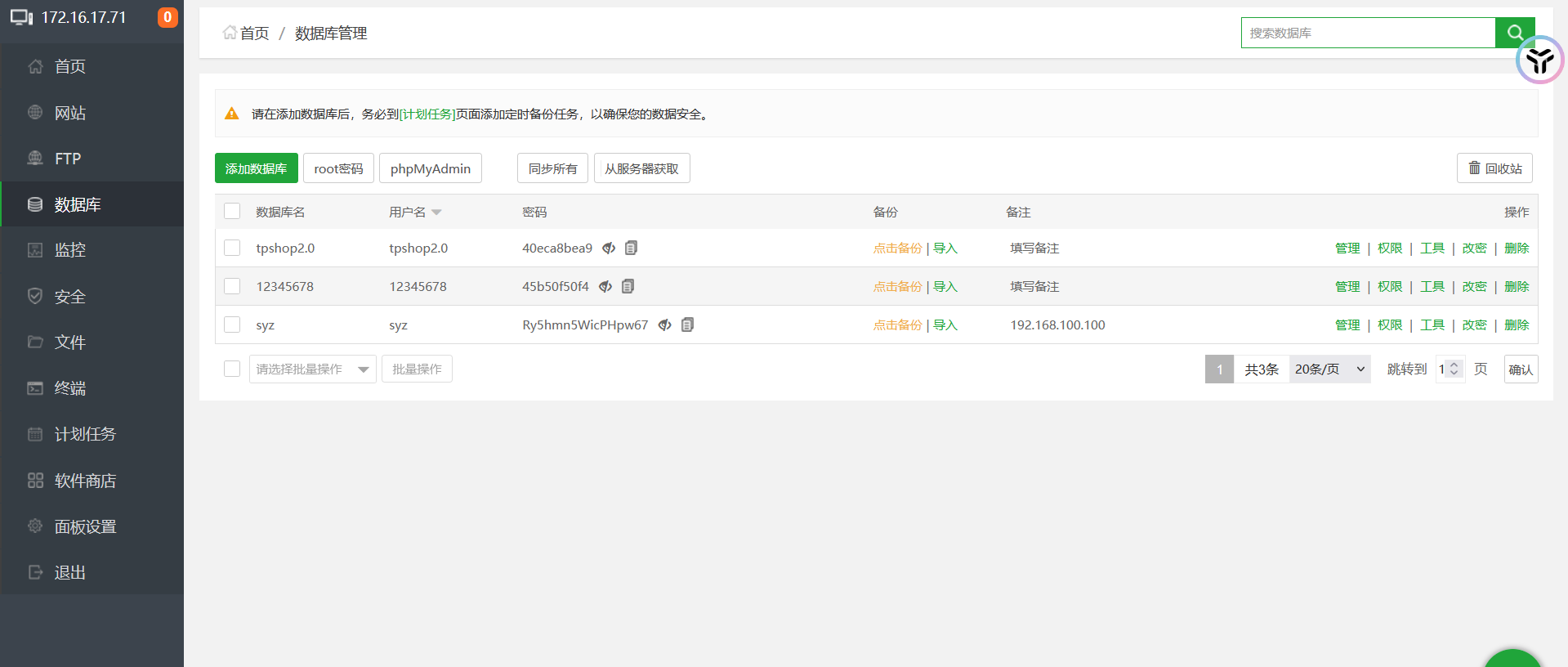The height and width of the screenshot is (667, 1568).
Task: Select 数据库 in the sidebar
Action: [92, 204]
